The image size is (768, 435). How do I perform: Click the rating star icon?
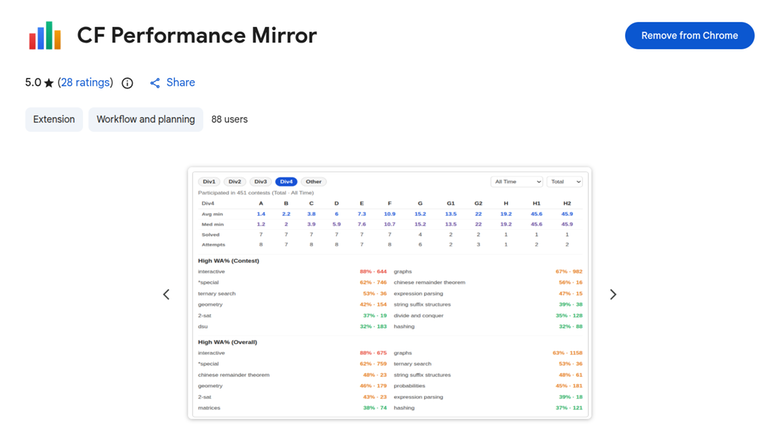click(x=48, y=83)
